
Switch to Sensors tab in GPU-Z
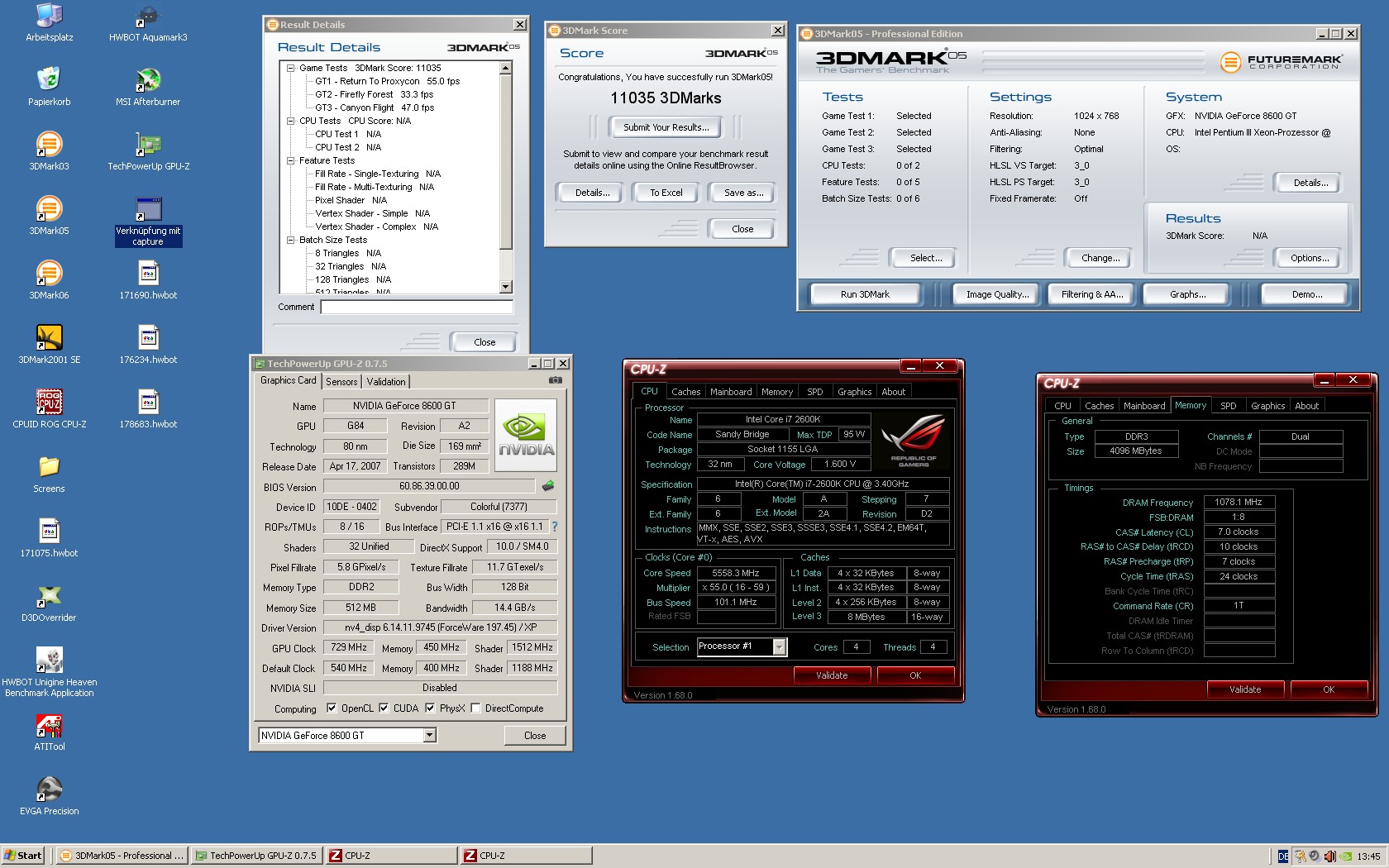(x=341, y=381)
